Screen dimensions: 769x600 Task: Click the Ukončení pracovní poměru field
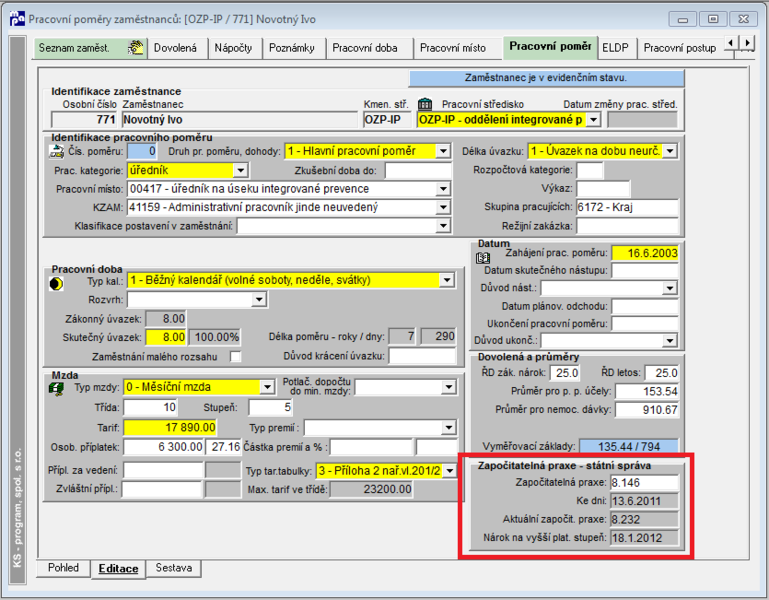coord(645,324)
